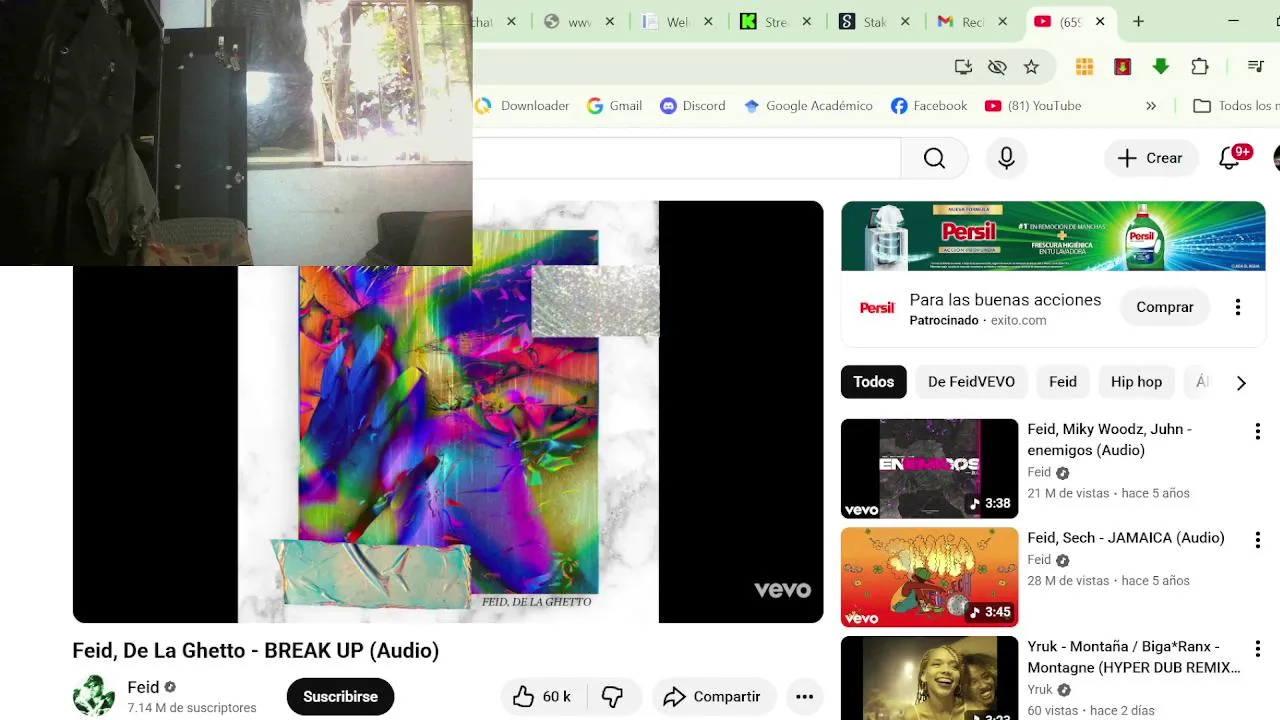Click Feid, Miky Woodz, Juhn - enemigos title

1109,440
